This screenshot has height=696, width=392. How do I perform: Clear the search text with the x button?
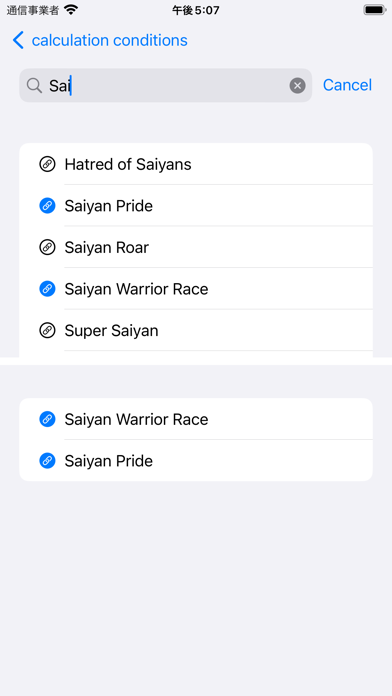coord(297,85)
